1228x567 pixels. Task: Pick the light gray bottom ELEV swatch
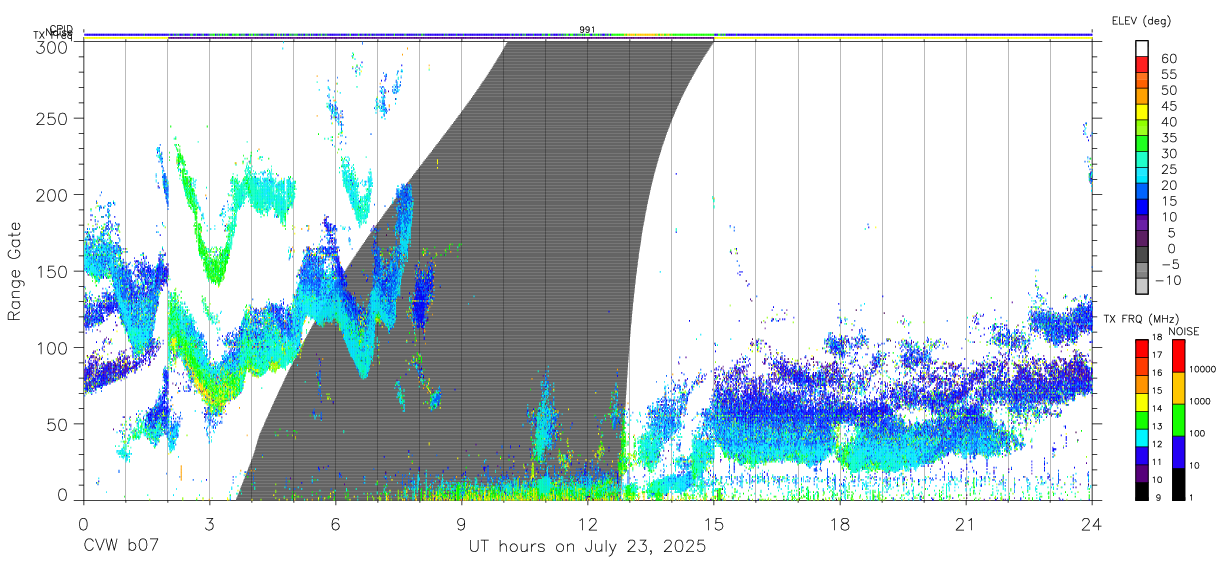pos(1142,286)
